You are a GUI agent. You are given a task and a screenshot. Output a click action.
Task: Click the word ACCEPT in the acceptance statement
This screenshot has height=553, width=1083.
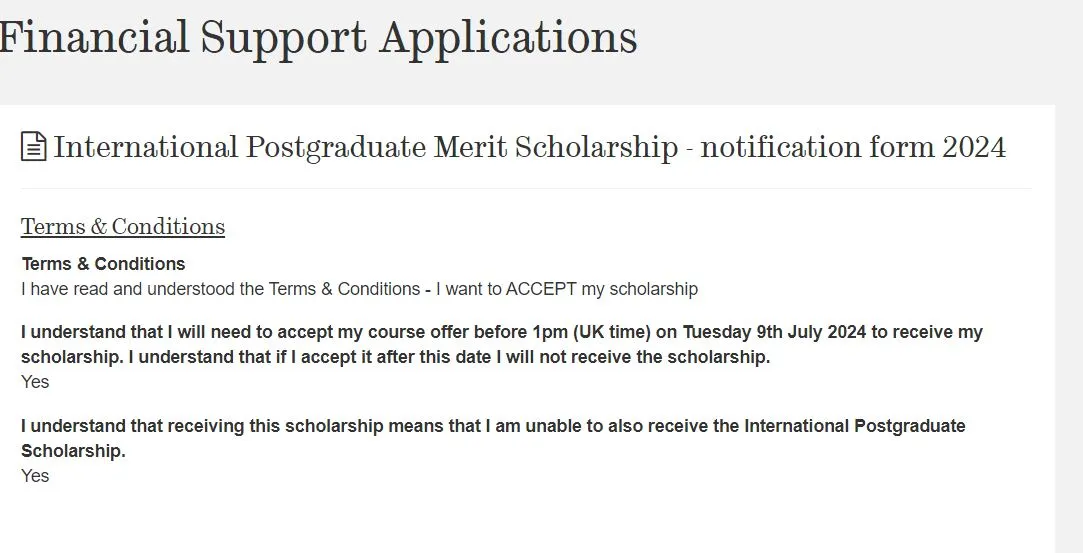tap(539, 289)
